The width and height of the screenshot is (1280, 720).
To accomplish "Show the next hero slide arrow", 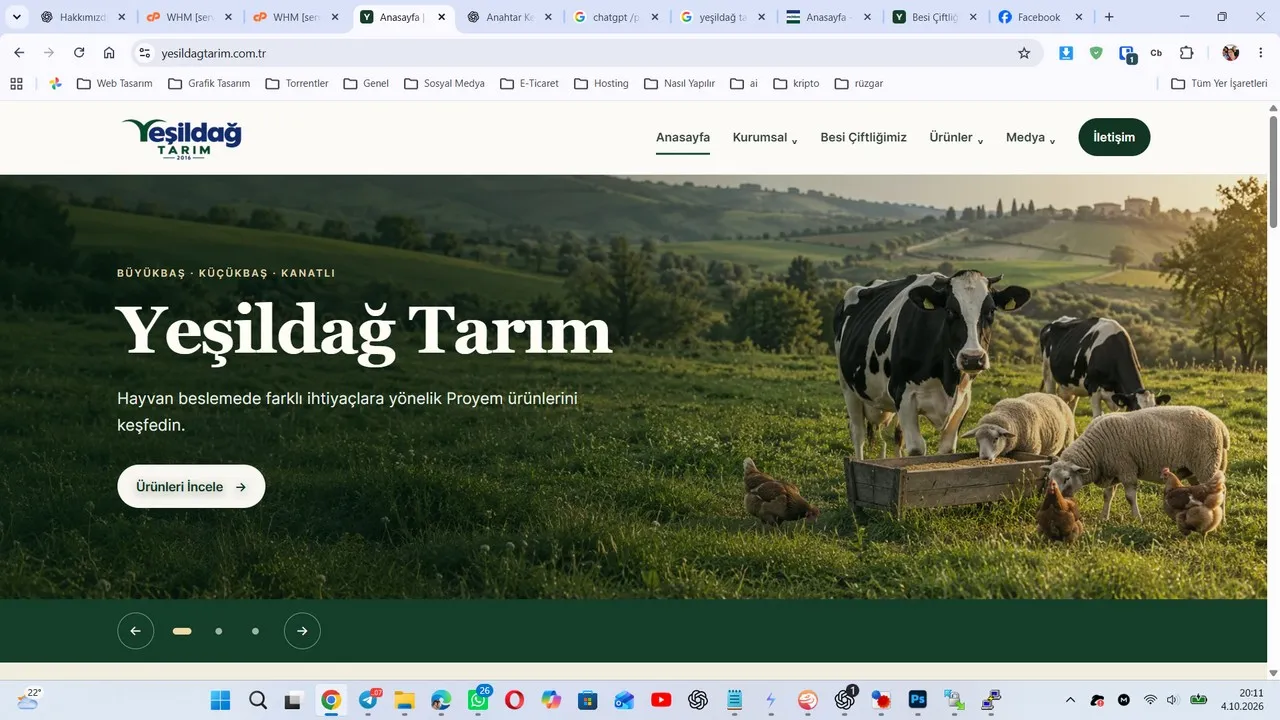I will click(x=302, y=631).
